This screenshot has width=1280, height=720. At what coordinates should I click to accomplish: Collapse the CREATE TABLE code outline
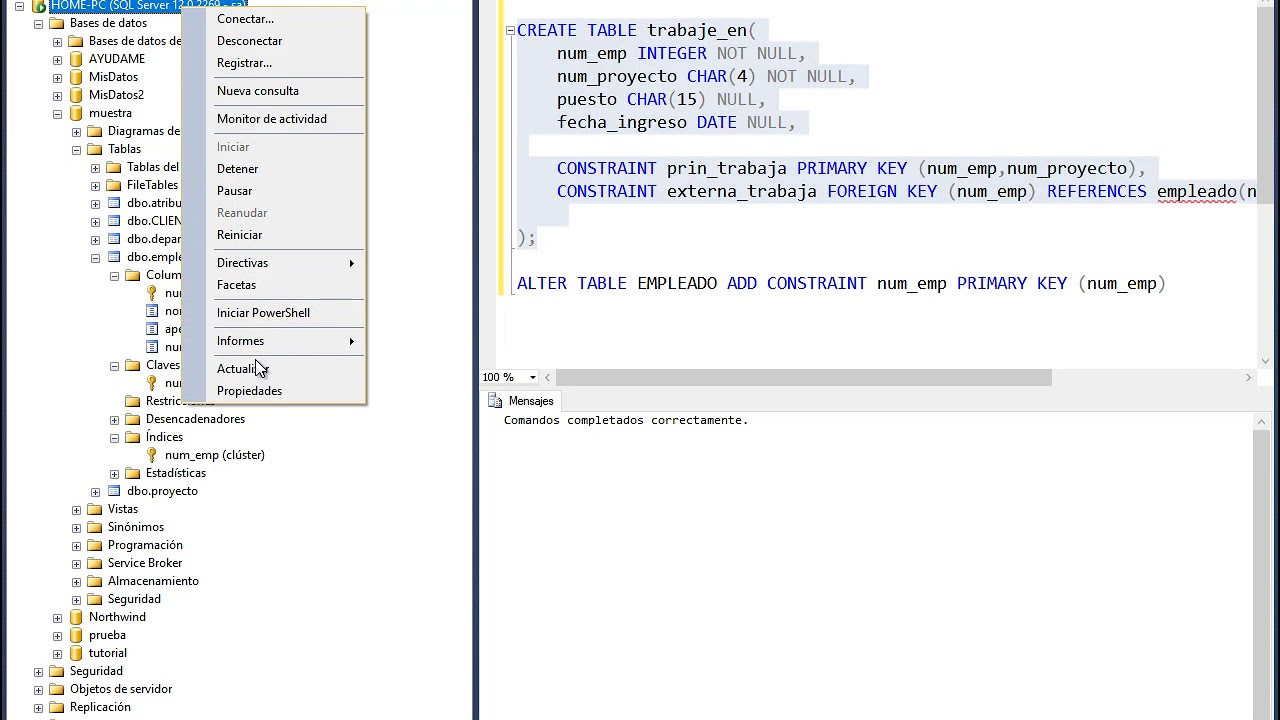[510, 30]
